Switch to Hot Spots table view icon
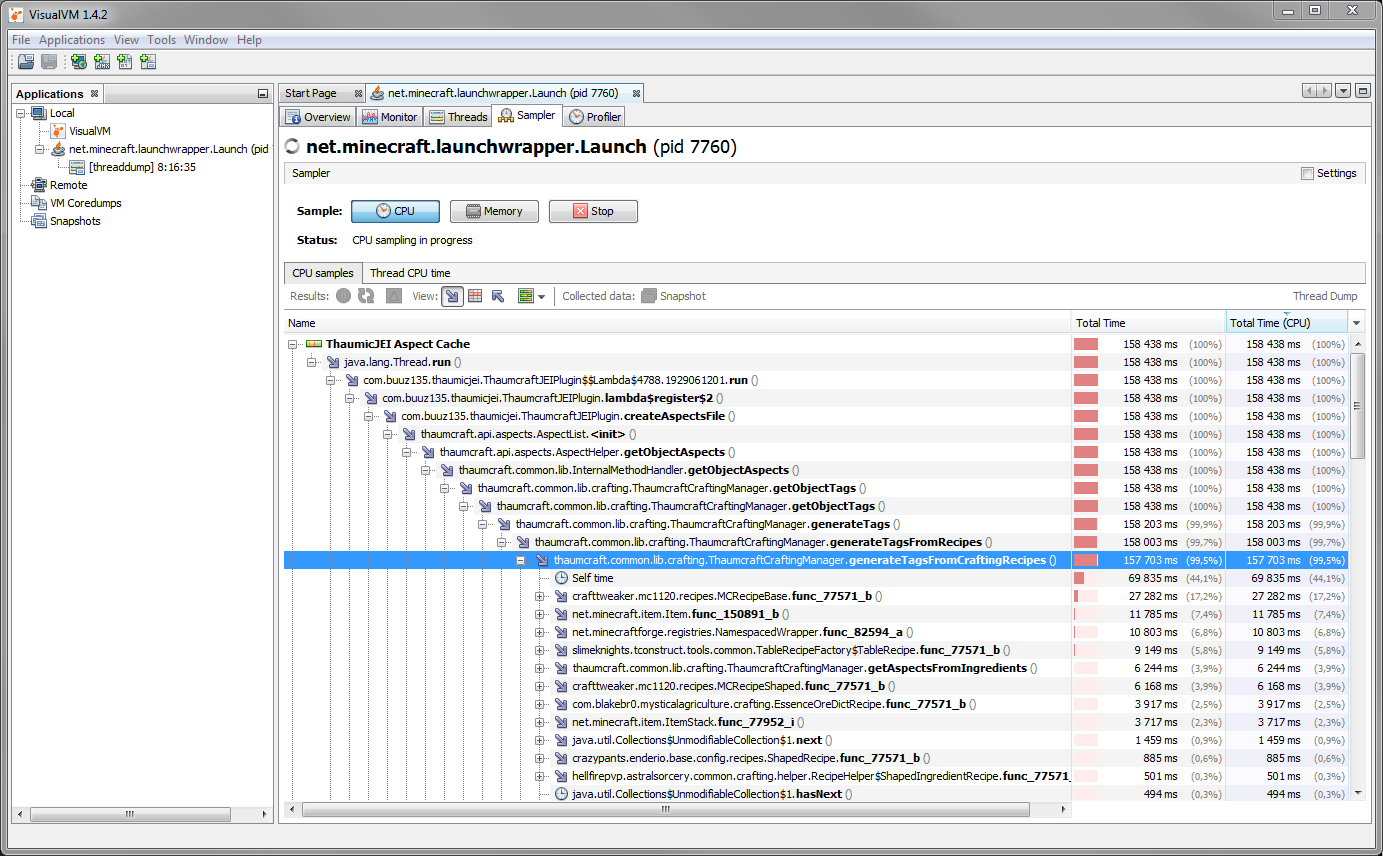 pos(475,296)
